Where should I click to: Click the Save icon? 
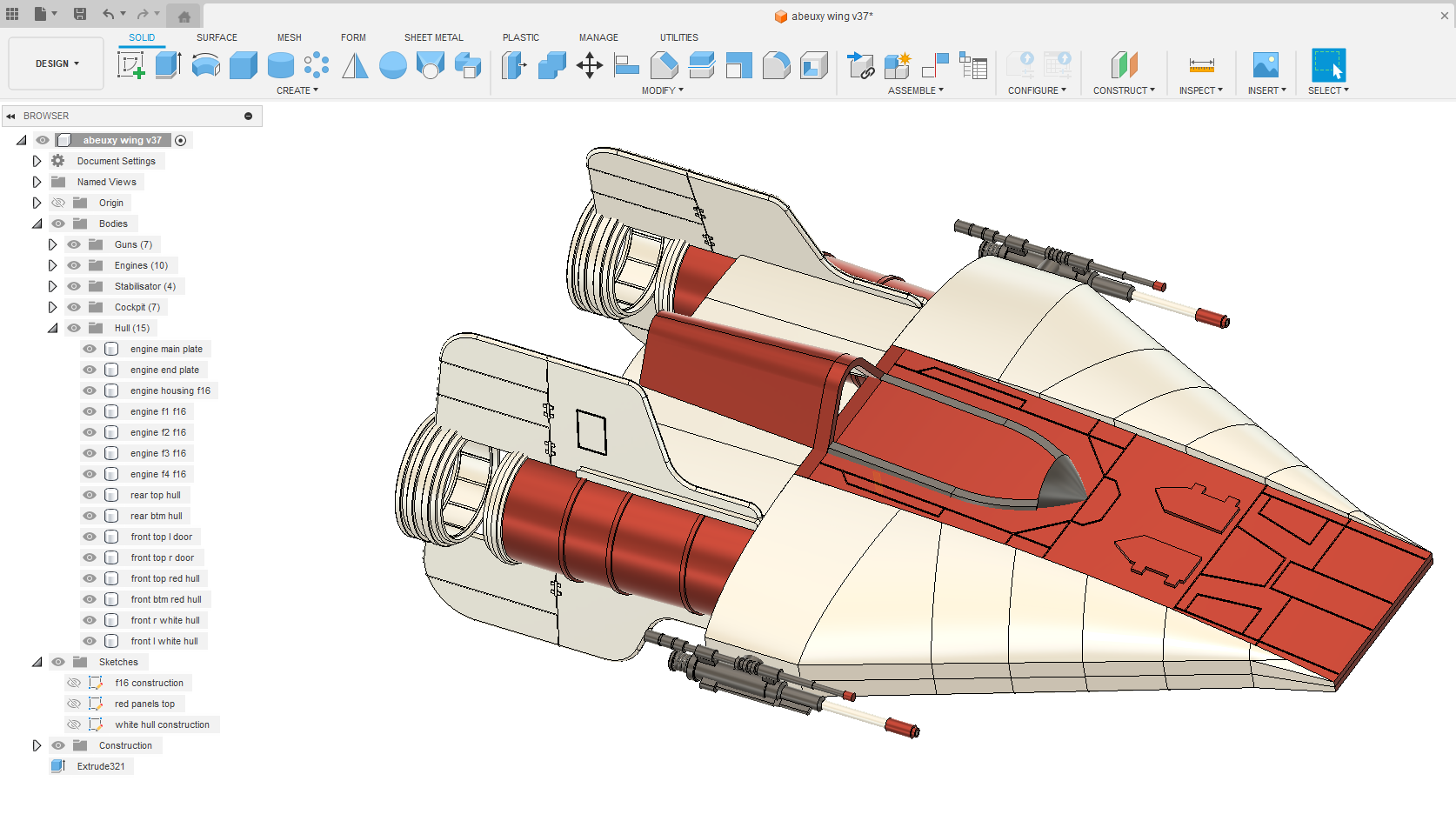click(80, 14)
